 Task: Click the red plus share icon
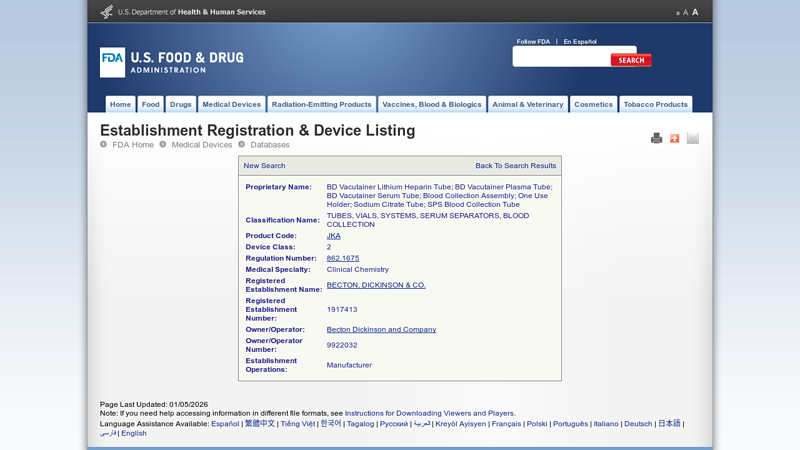click(674, 138)
